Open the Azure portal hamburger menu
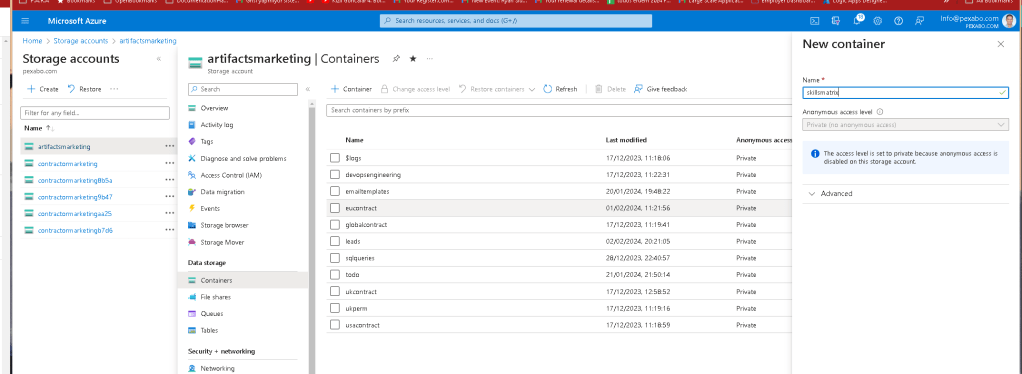 pos(25,21)
